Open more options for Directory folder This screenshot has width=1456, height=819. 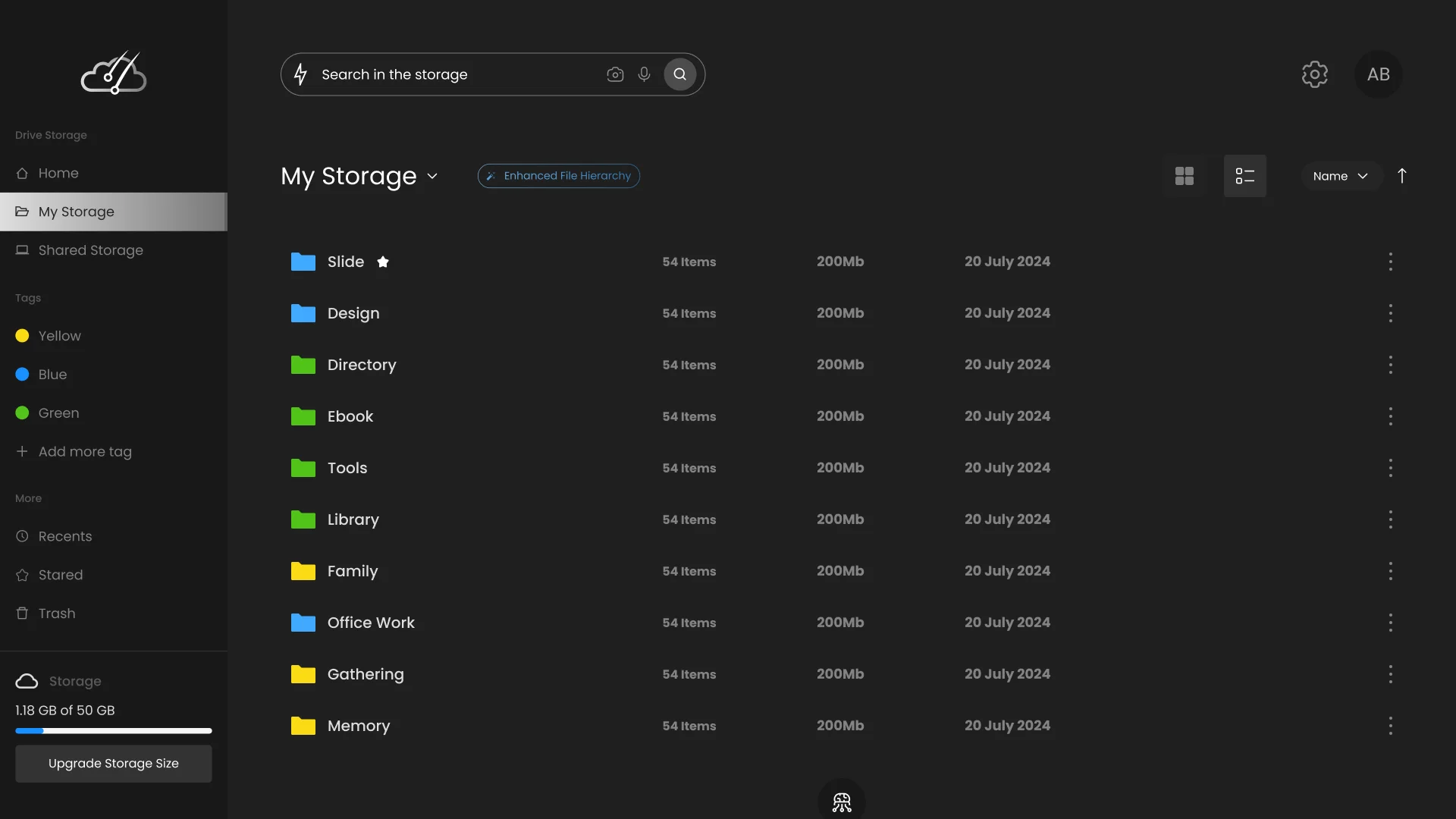point(1391,365)
